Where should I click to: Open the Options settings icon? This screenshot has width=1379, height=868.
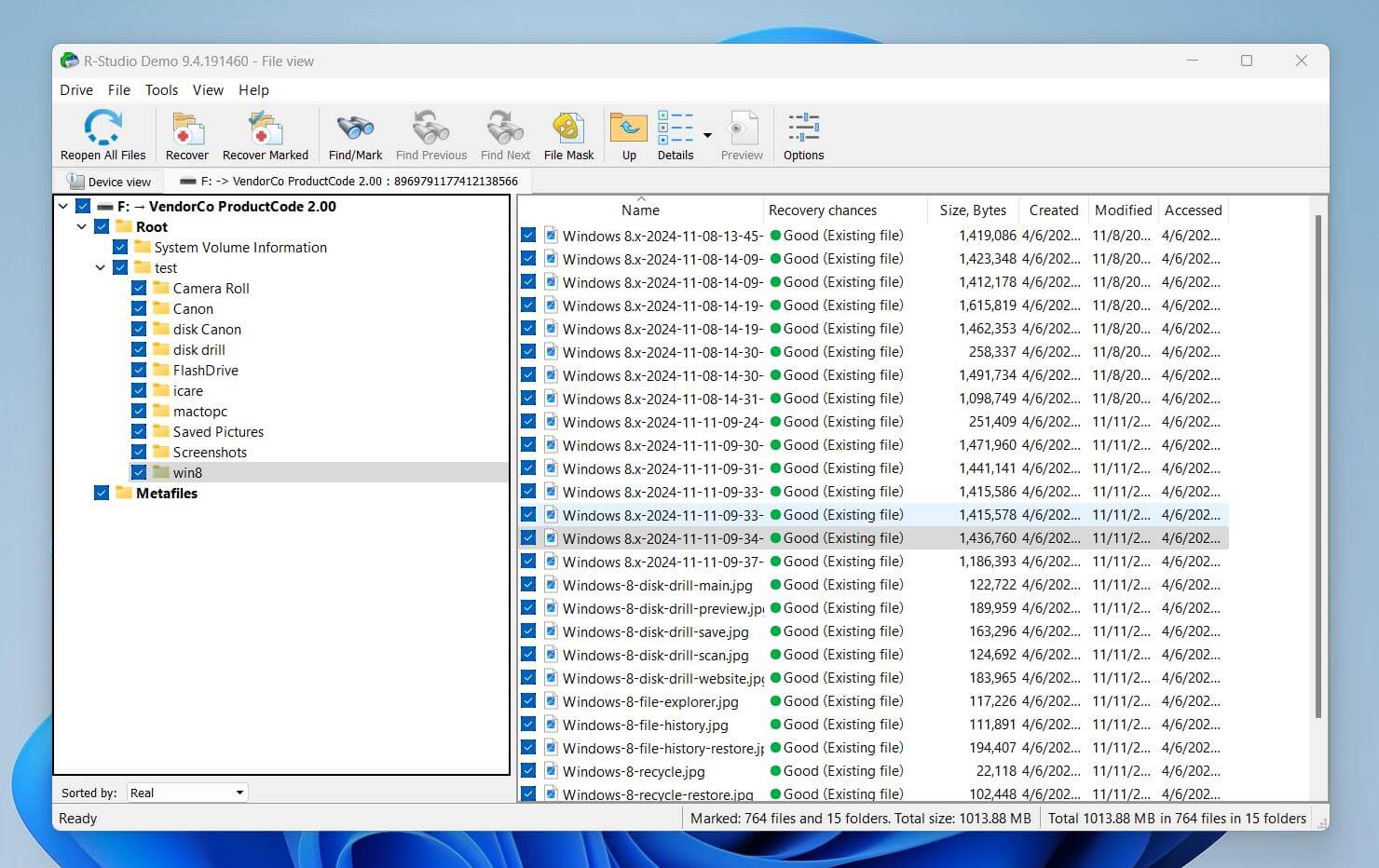803,128
